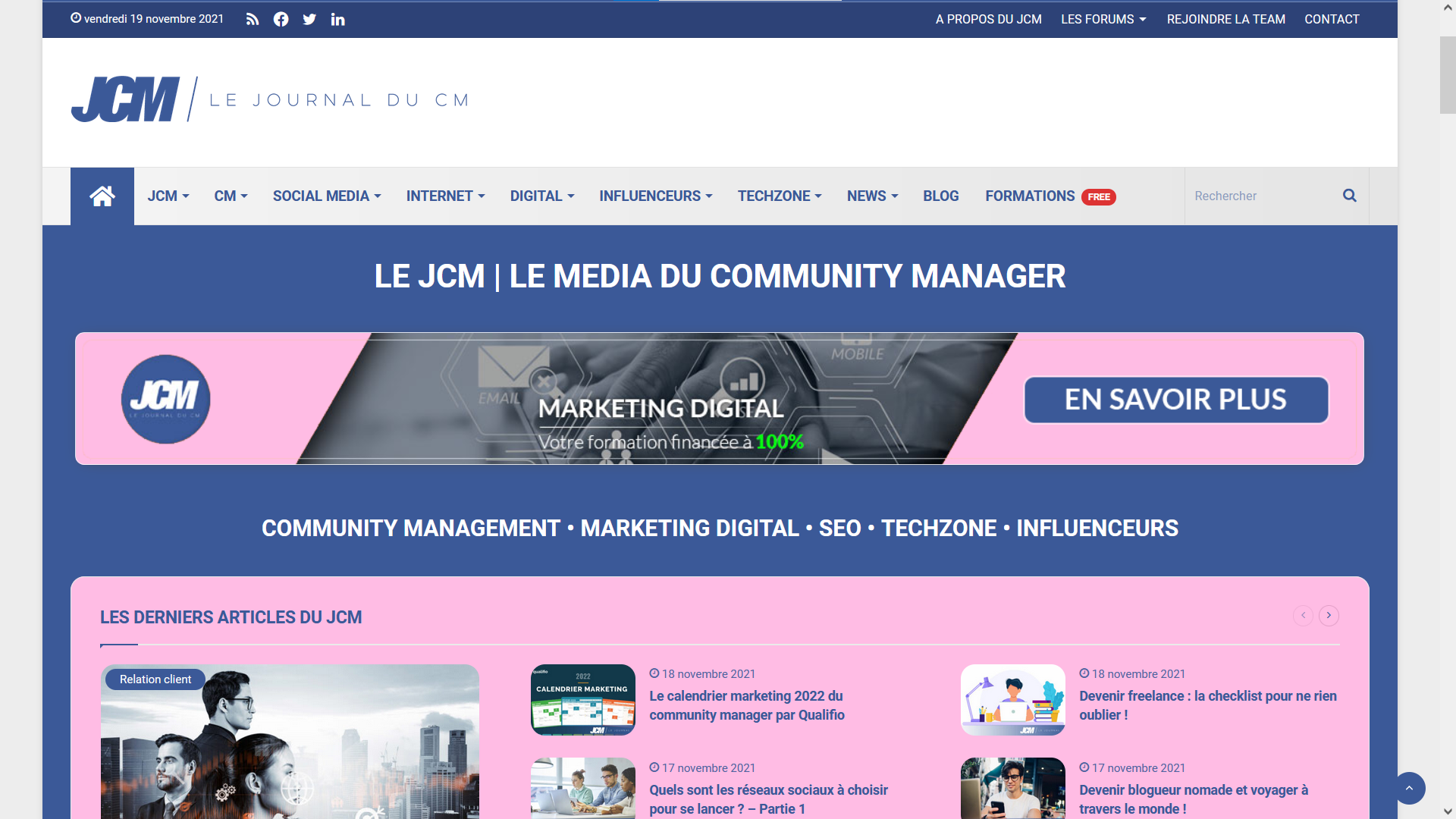
Task: Open the RSS feed icon
Action: point(253,19)
